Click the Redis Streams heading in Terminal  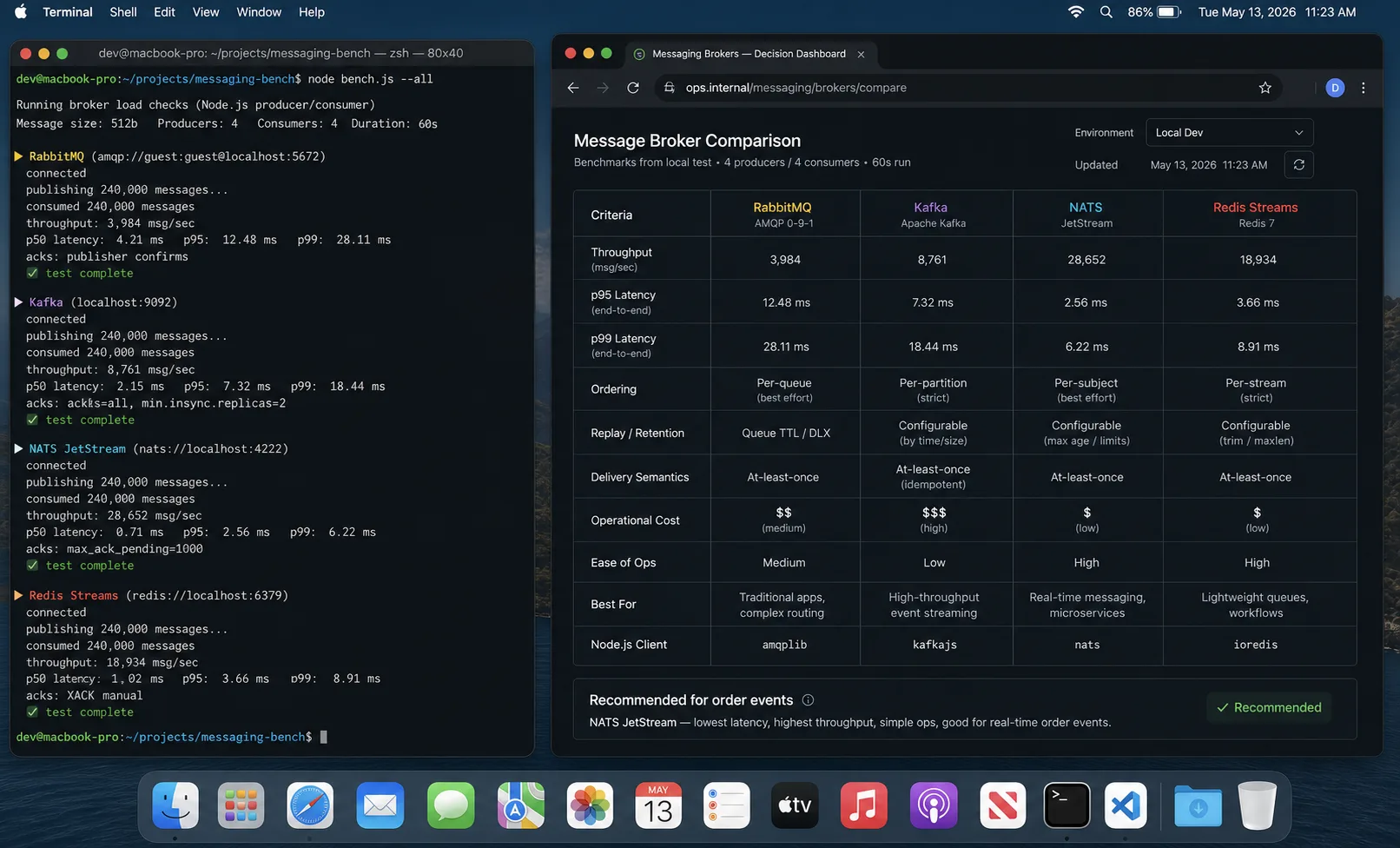(73, 596)
